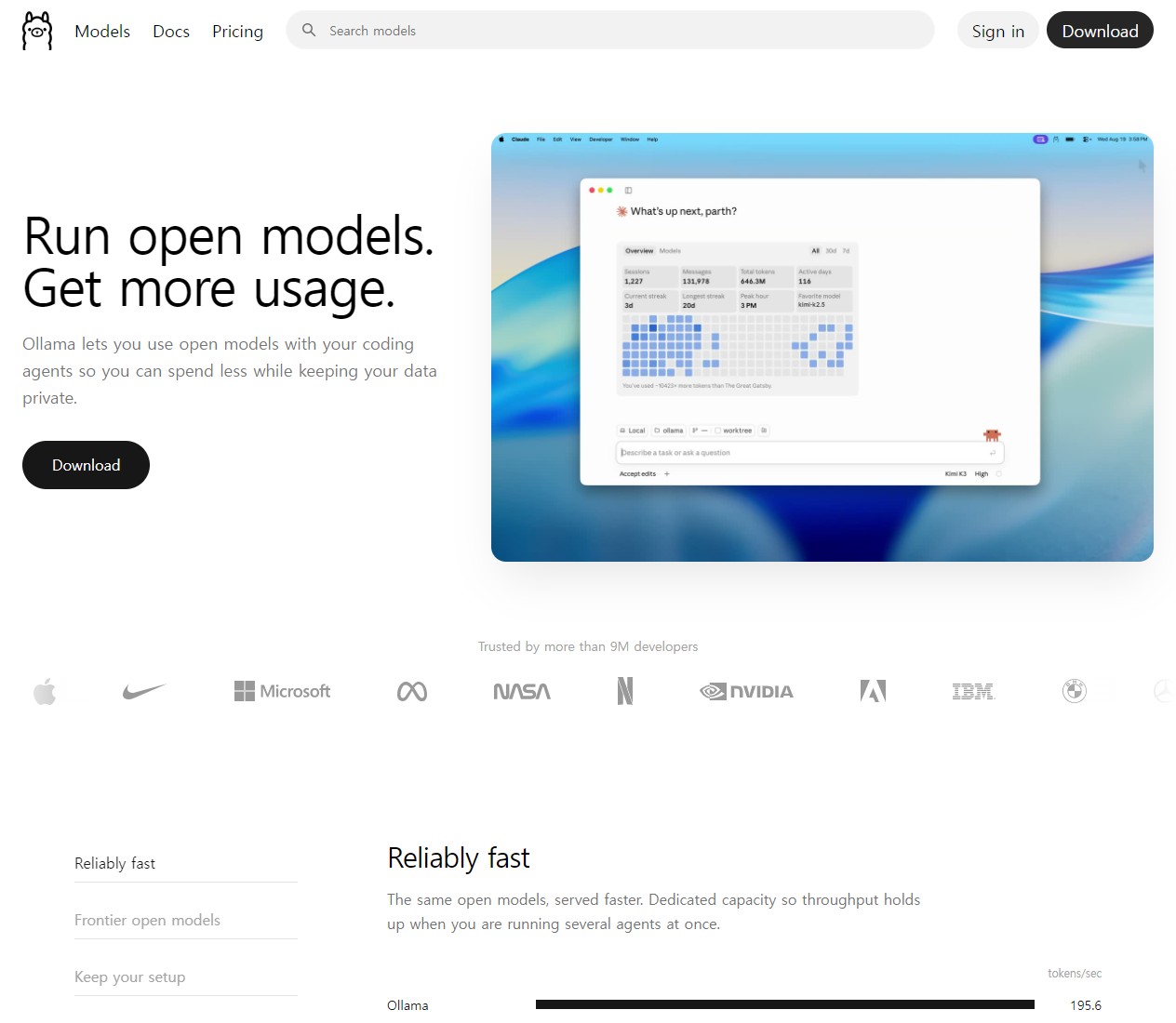Open the Models page

click(x=102, y=31)
